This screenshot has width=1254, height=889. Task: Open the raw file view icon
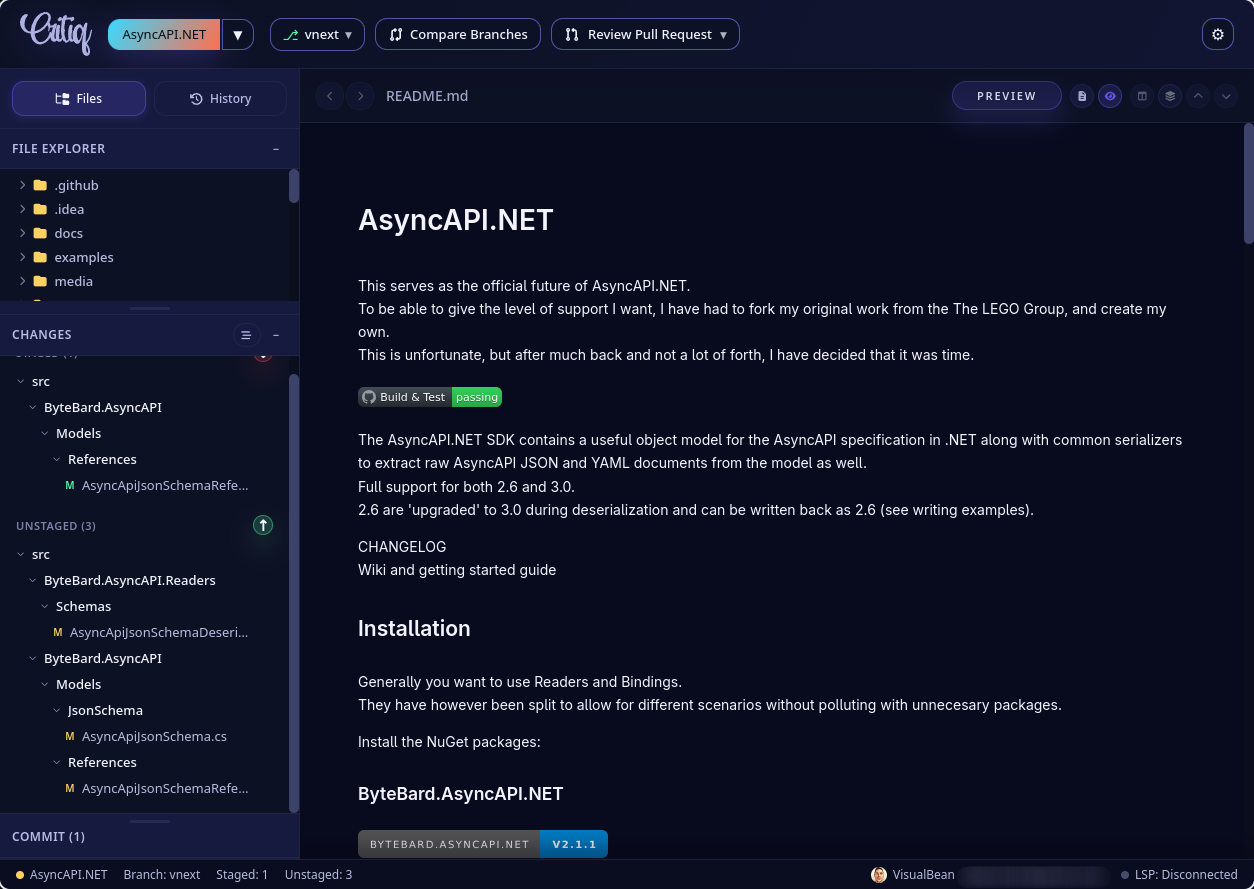pyautogui.click(x=1082, y=96)
